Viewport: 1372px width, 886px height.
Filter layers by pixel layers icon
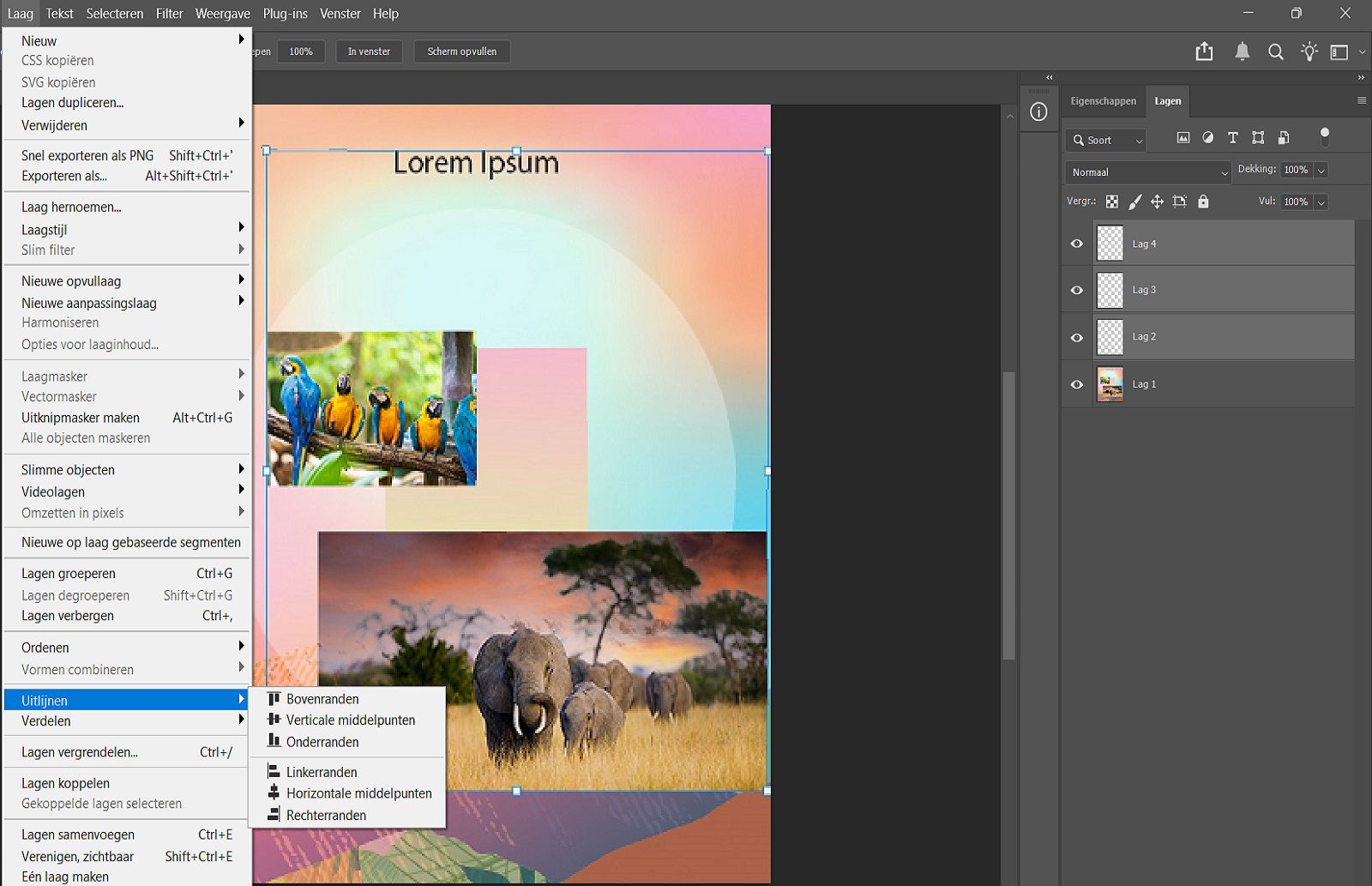(1183, 136)
